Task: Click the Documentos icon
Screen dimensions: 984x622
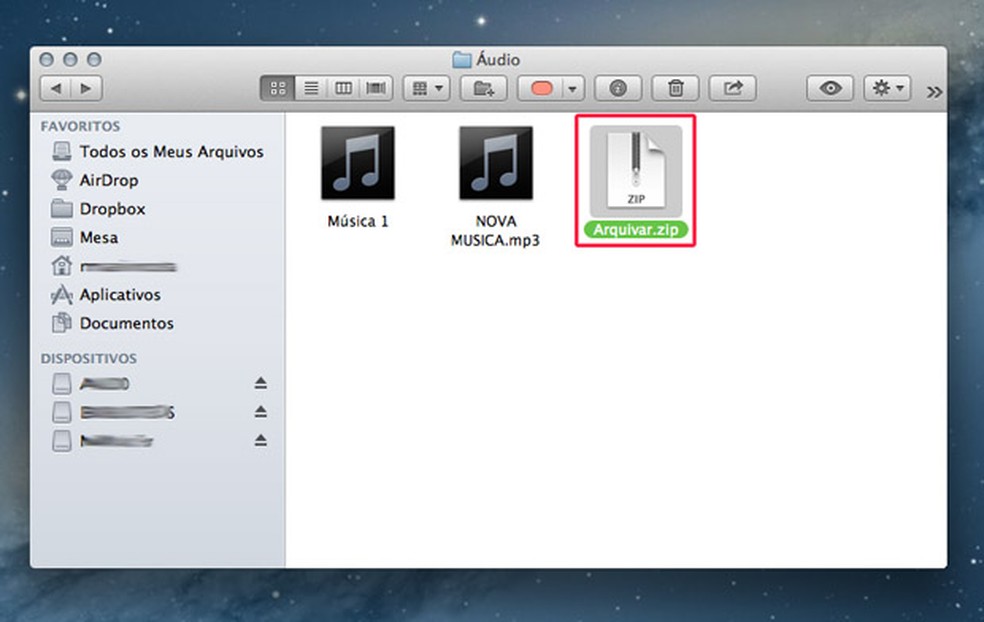Action: click(x=62, y=323)
